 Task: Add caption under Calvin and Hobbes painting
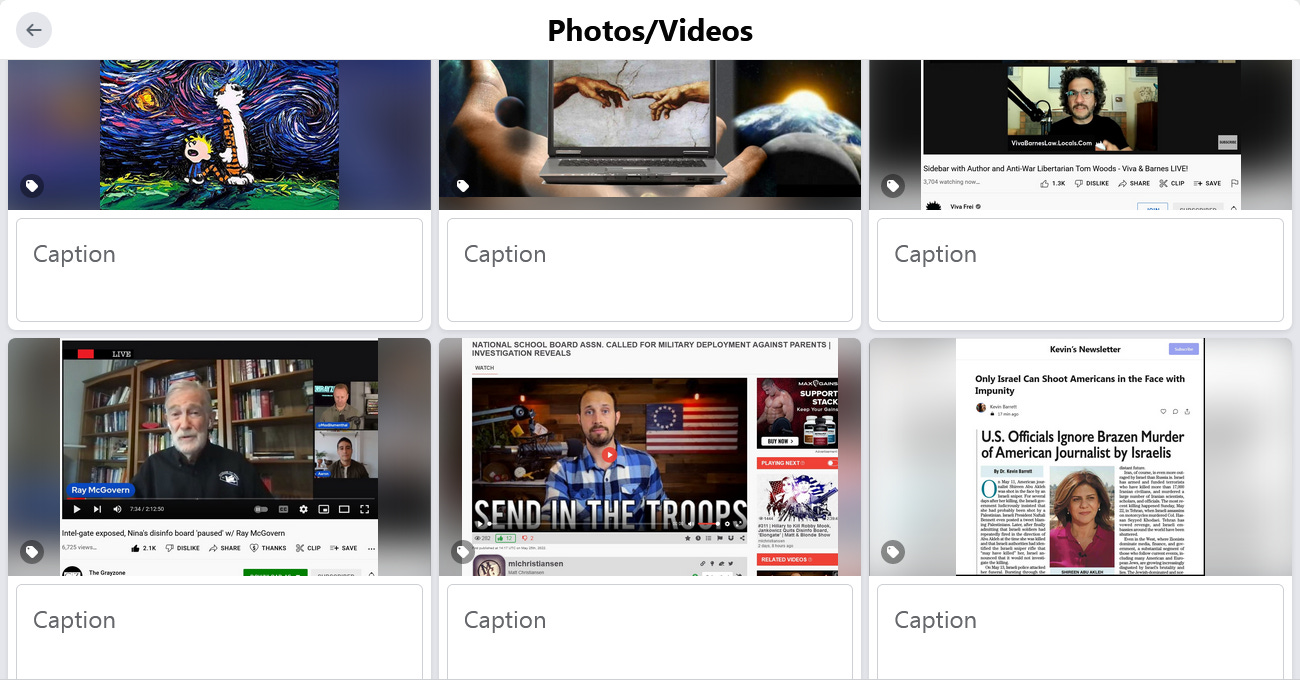219,270
